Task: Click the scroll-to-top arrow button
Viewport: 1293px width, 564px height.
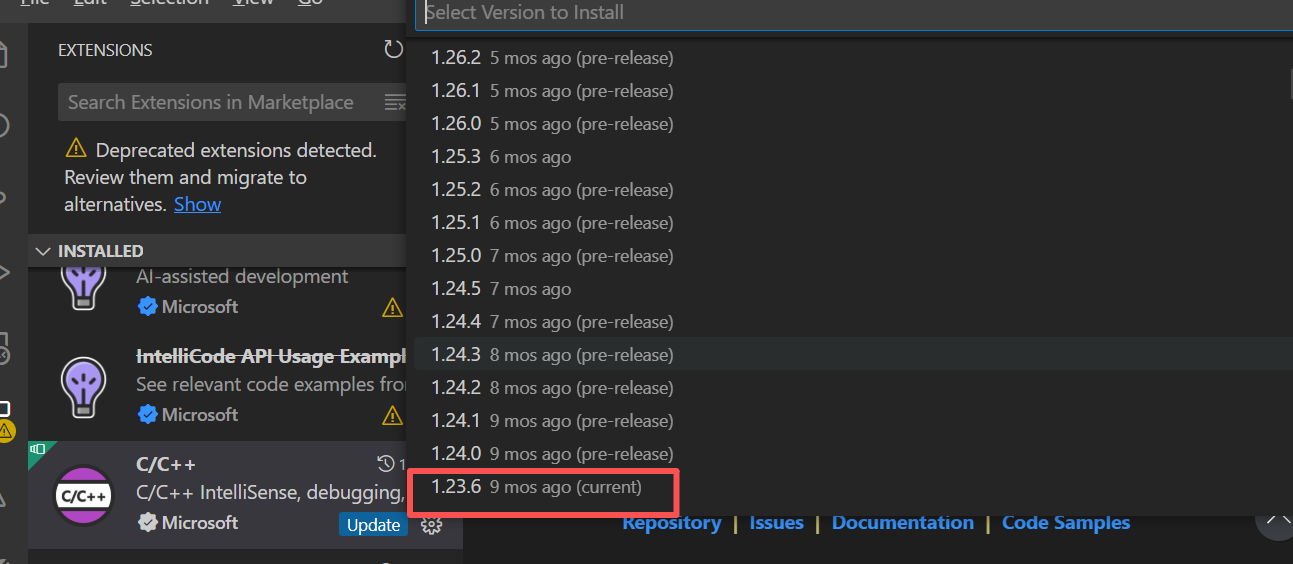Action: click(x=1276, y=519)
